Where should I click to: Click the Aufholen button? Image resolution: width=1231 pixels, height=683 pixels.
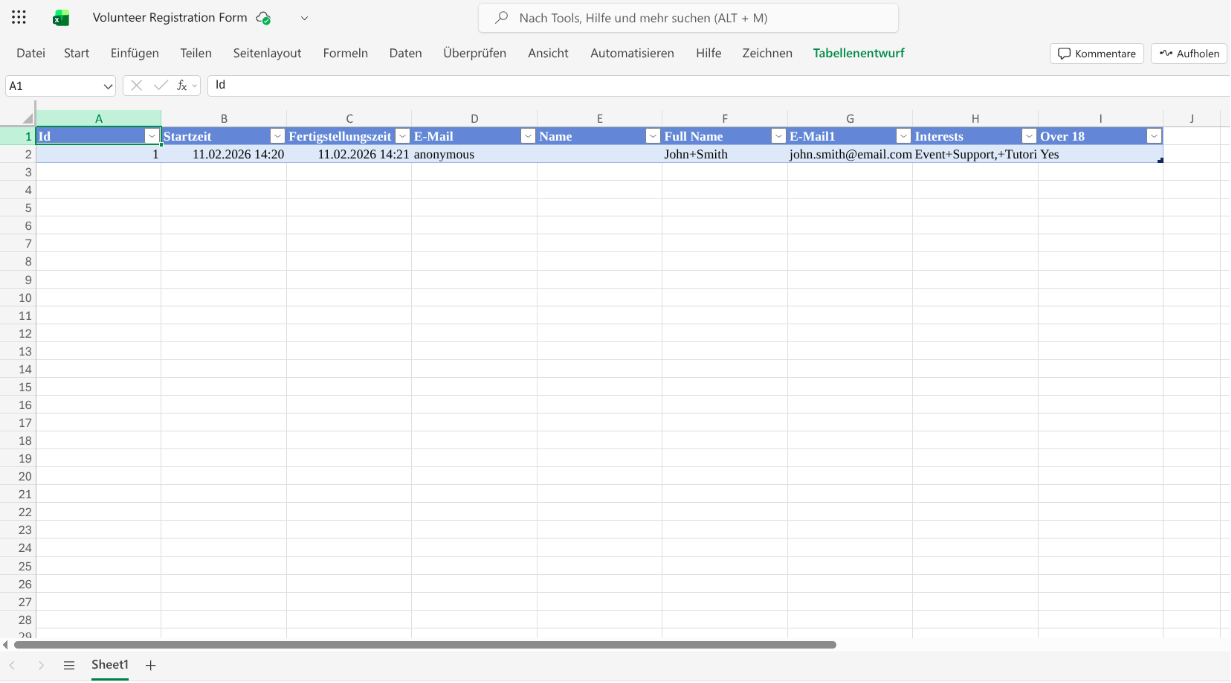[x=1188, y=53]
